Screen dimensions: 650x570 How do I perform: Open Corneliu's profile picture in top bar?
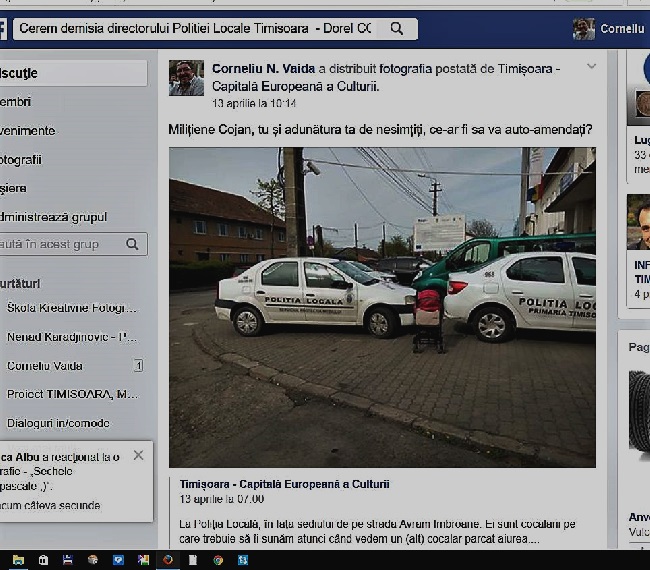click(x=583, y=29)
